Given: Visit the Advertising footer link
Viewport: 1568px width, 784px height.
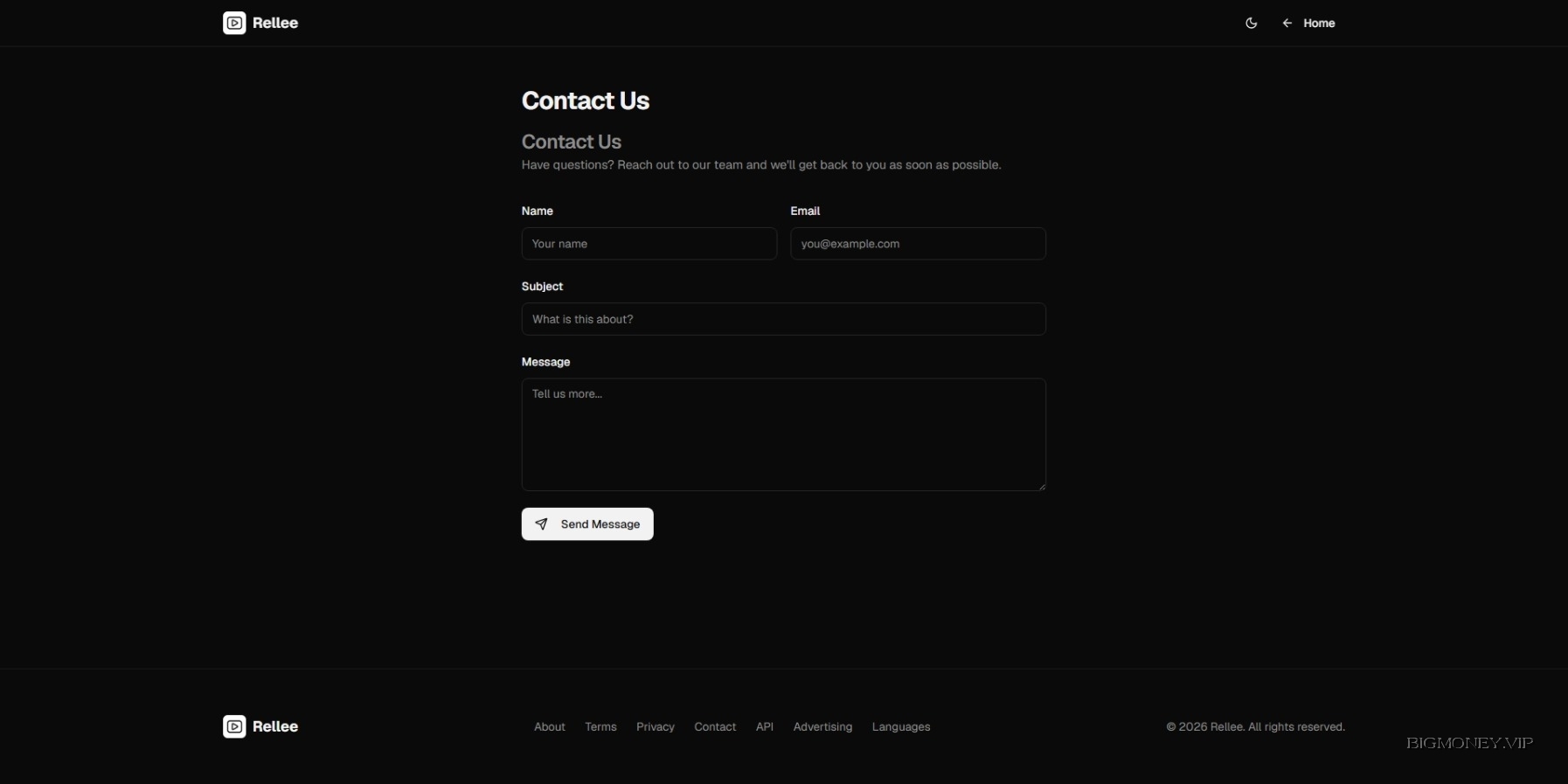Looking at the screenshot, I should 822,726.
